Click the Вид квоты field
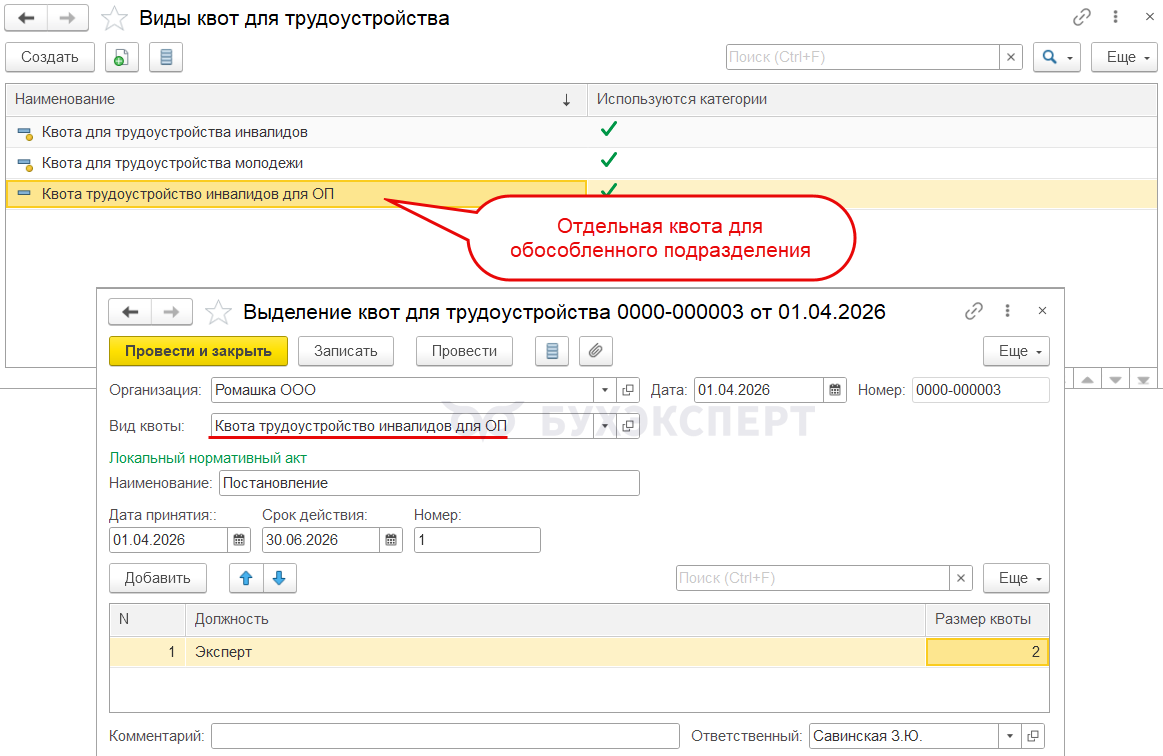The width and height of the screenshot is (1163, 756). 402,426
